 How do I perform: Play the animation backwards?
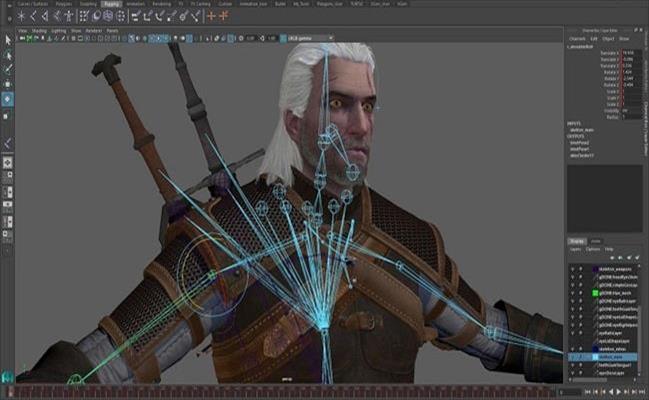[611, 392]
